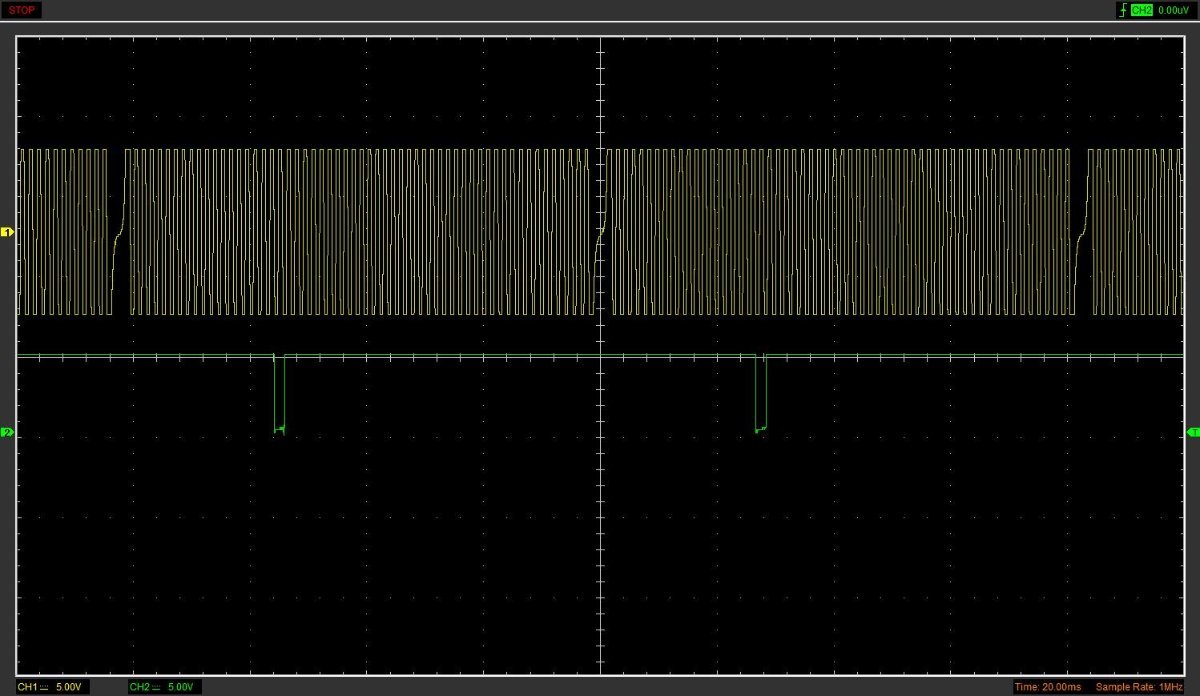Click the red STOP acquisition indicator
1200x696 pixels.
[22, 10]
